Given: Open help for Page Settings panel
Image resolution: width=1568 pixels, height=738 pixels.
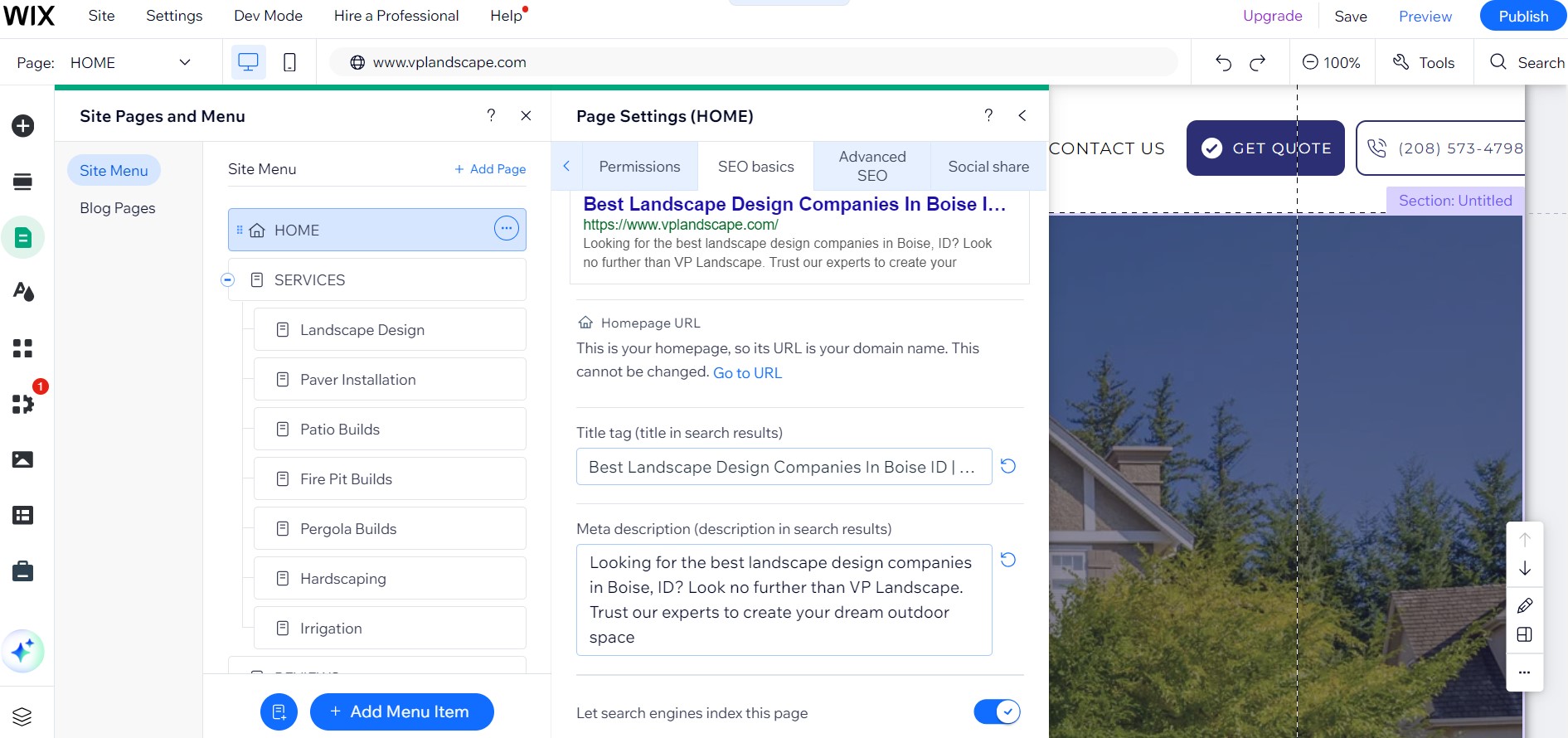Looking at the screenshot, I should point(988,116).
